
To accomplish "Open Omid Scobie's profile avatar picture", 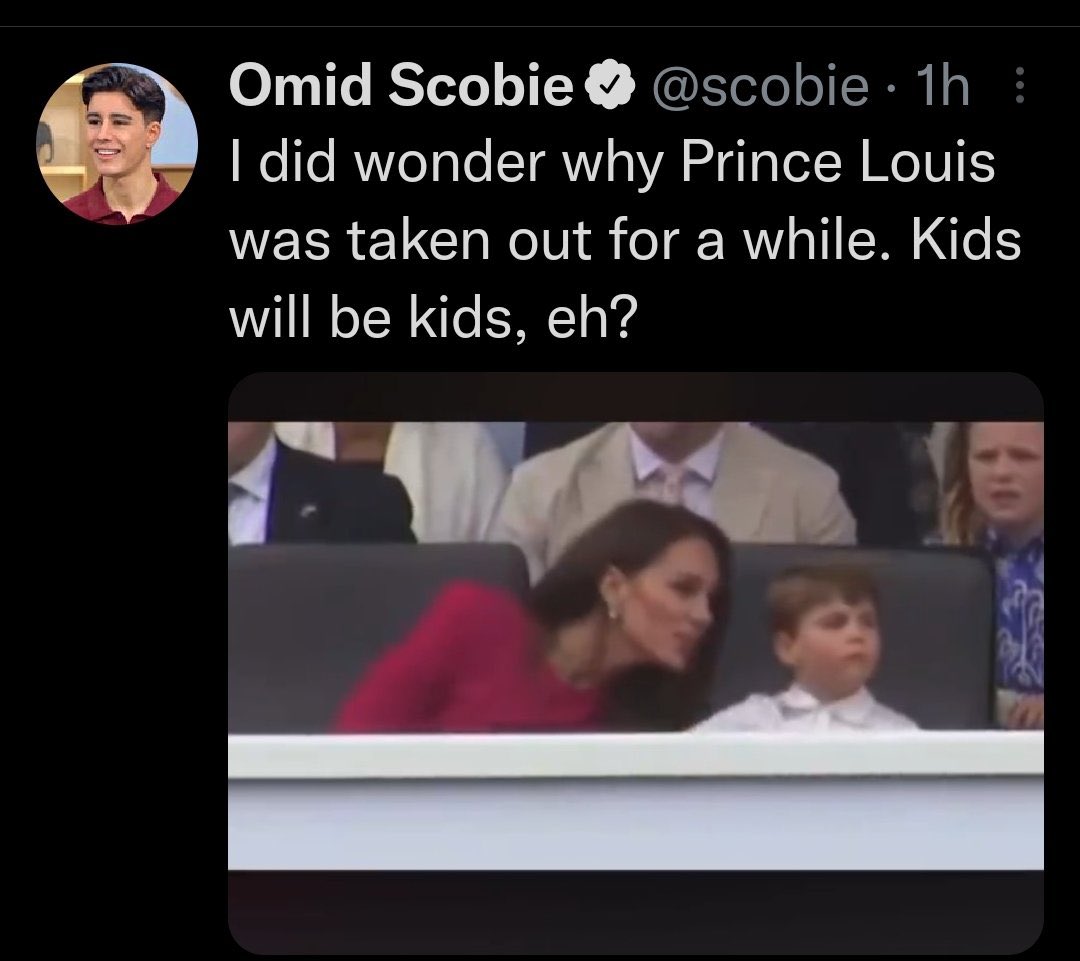I will click(x=117, y=143).
